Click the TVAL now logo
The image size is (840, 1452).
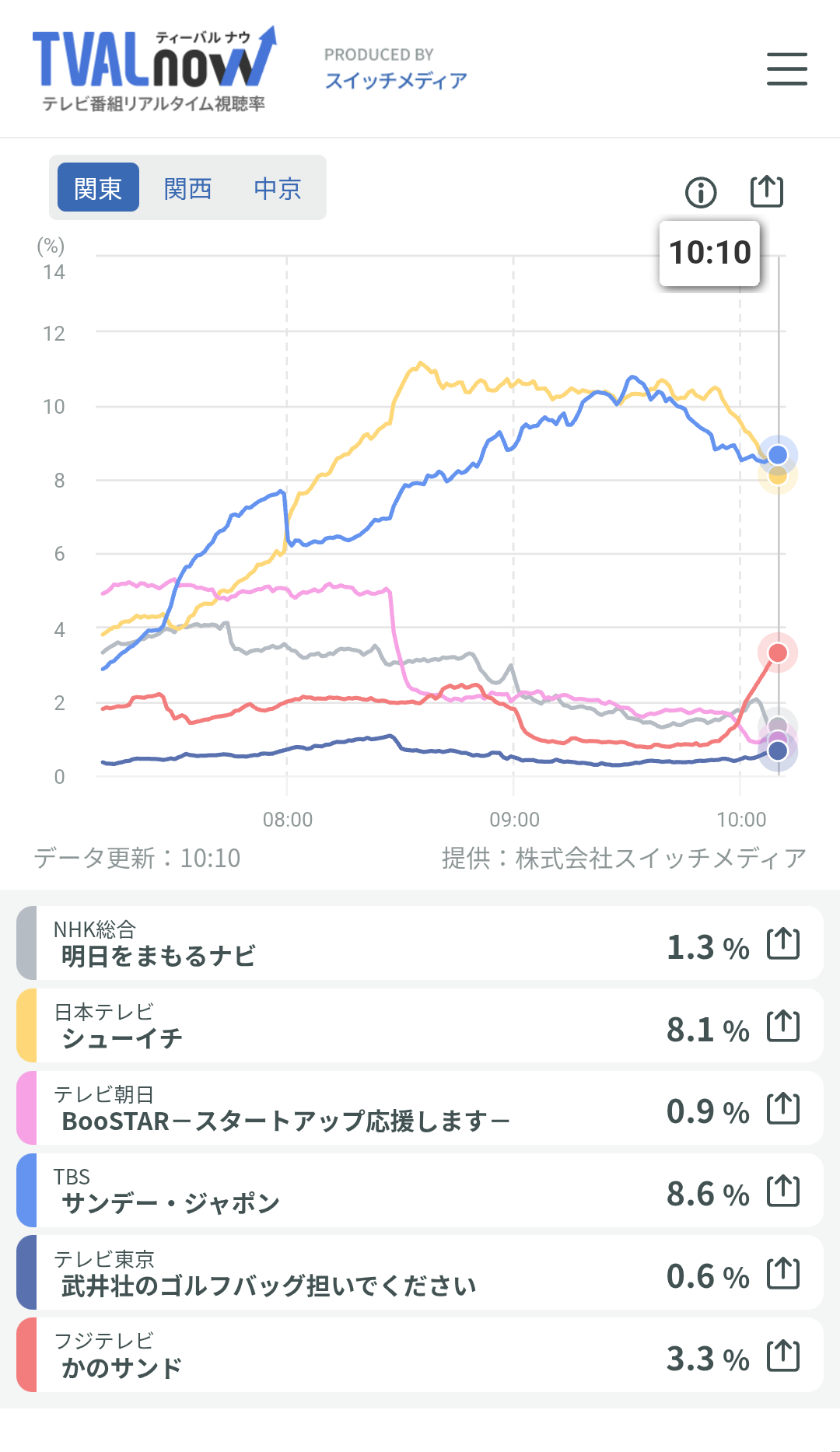(x=154, y=68)
